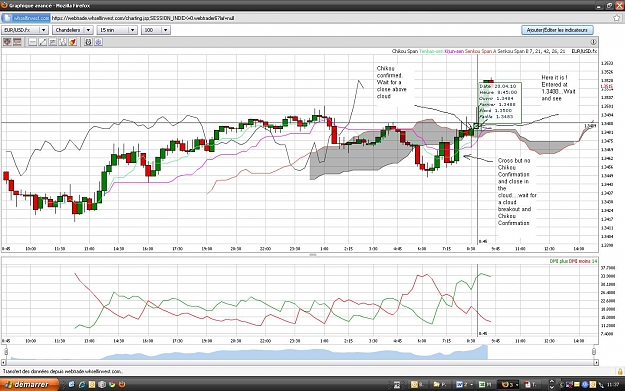
Task: Click the right range slider handle
Action: click(x=594, y=351)
